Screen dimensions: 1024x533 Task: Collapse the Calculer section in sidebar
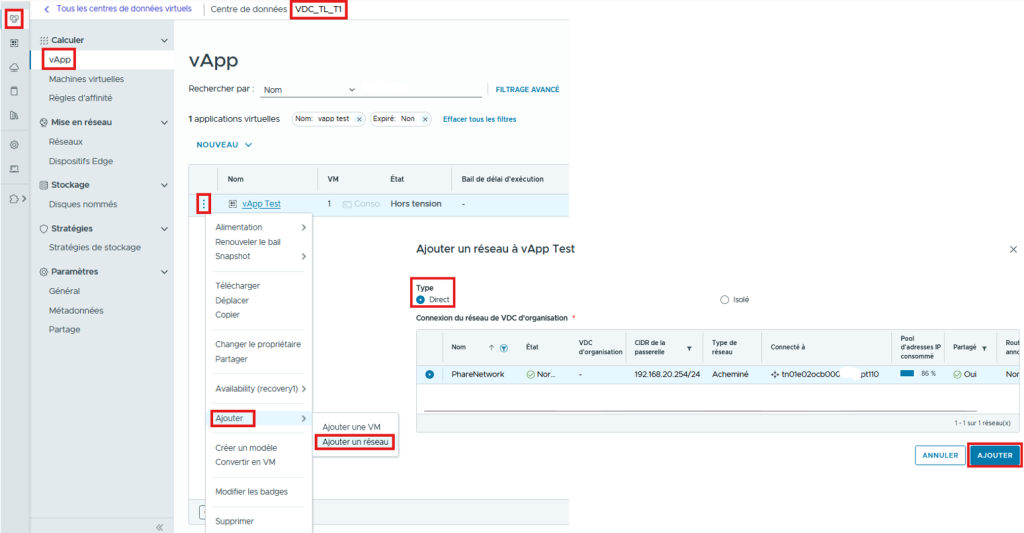pos(165,40)
